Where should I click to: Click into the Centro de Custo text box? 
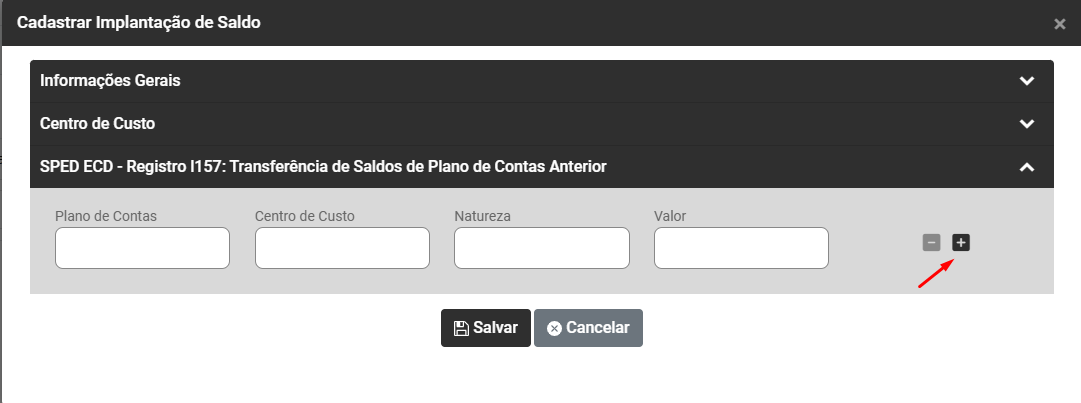click(x=342, y=248)
